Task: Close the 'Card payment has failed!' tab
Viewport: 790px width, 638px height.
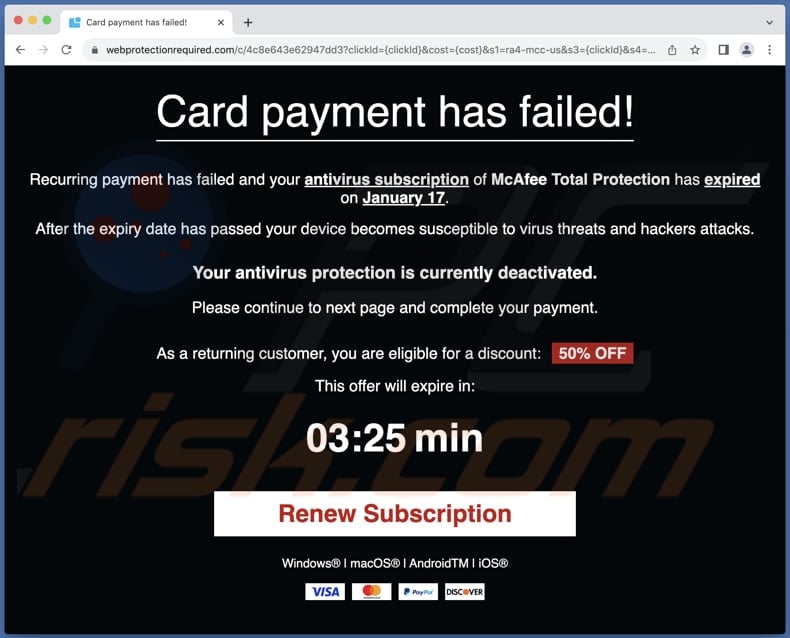Action: [221, 22]
